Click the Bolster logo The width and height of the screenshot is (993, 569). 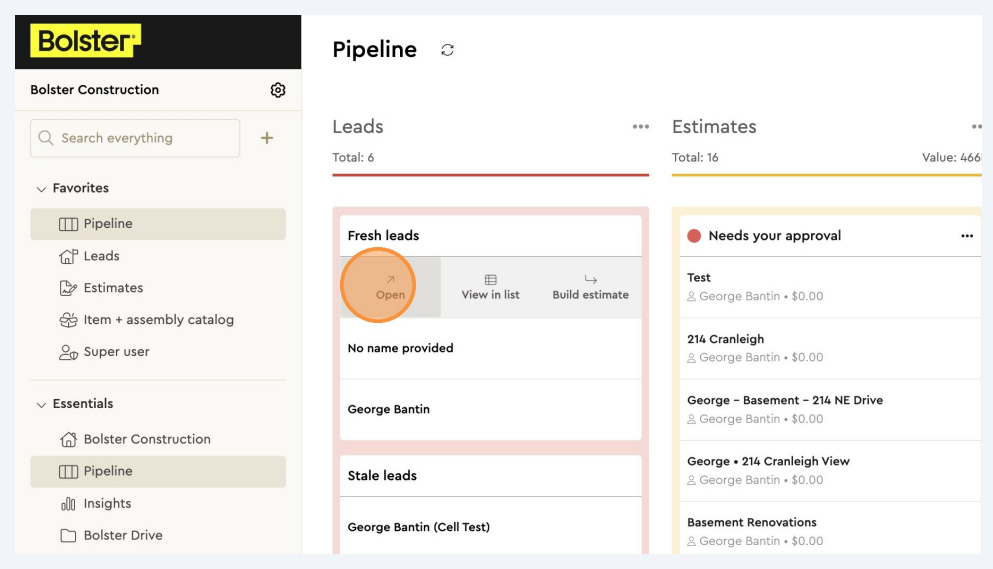click(85, 41)
